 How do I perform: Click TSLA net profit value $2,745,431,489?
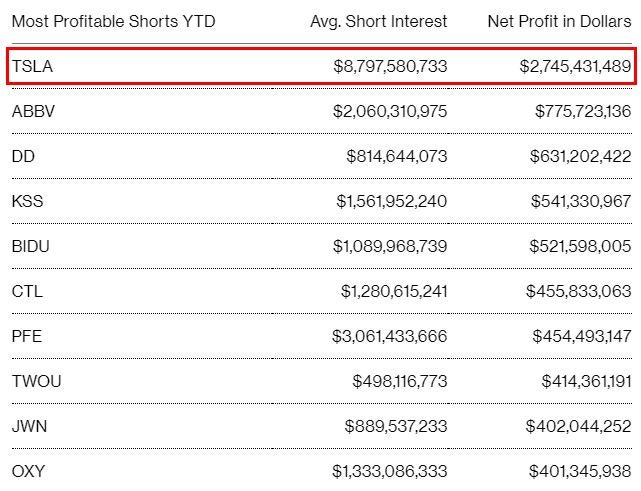[x=575, y=66]
